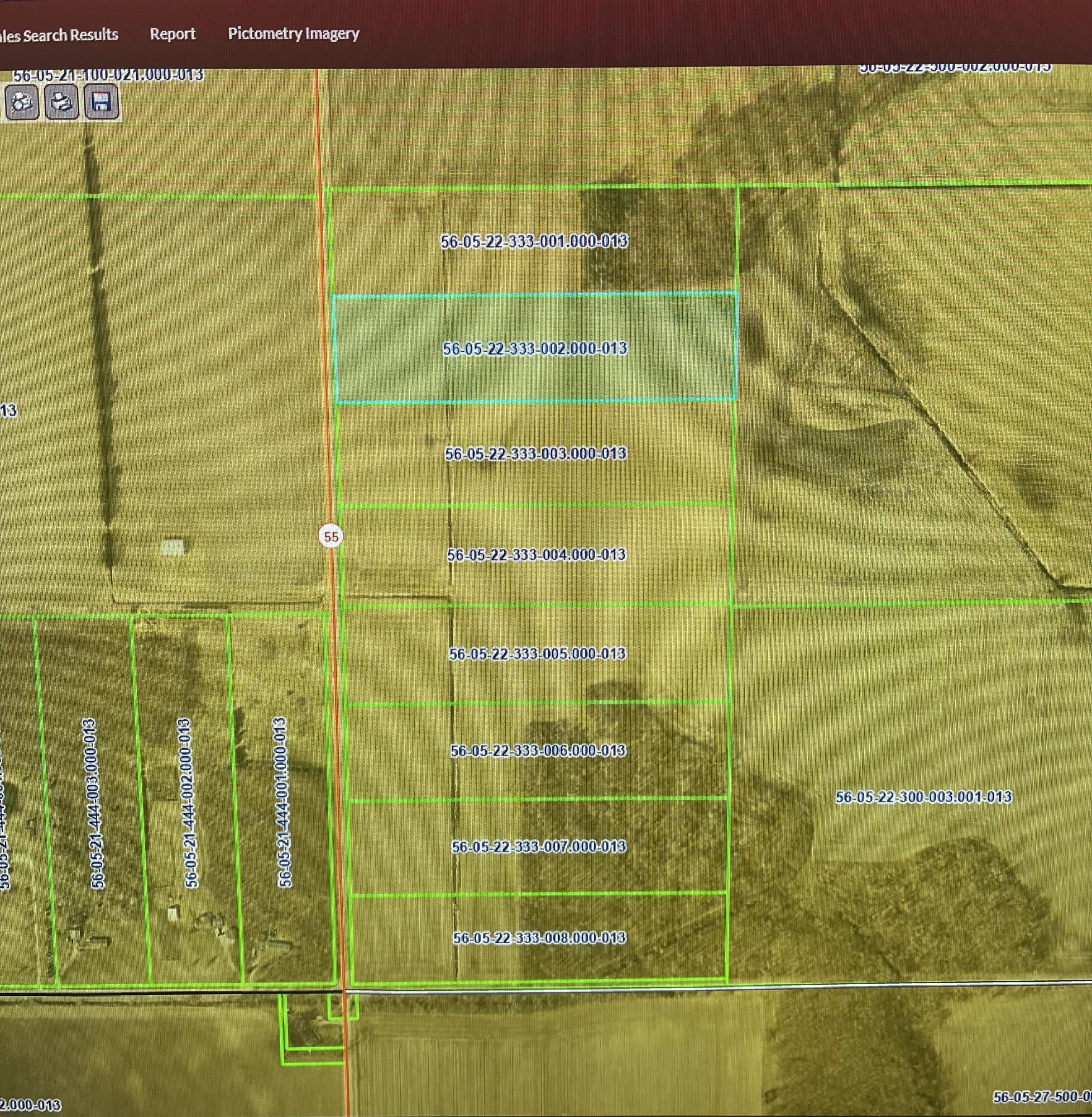Image resolution: width=1092 pixels, height=1117 pixels.
Task: Click the print preview icon
Action: [x=22, y=102]
